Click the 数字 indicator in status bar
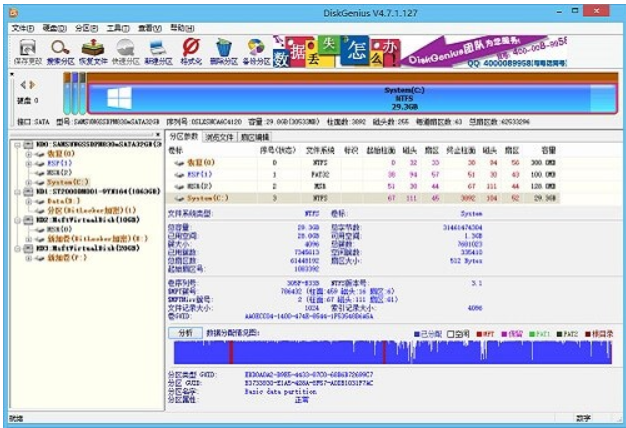This screenshot has height=428, width=626. pos(583,418)
